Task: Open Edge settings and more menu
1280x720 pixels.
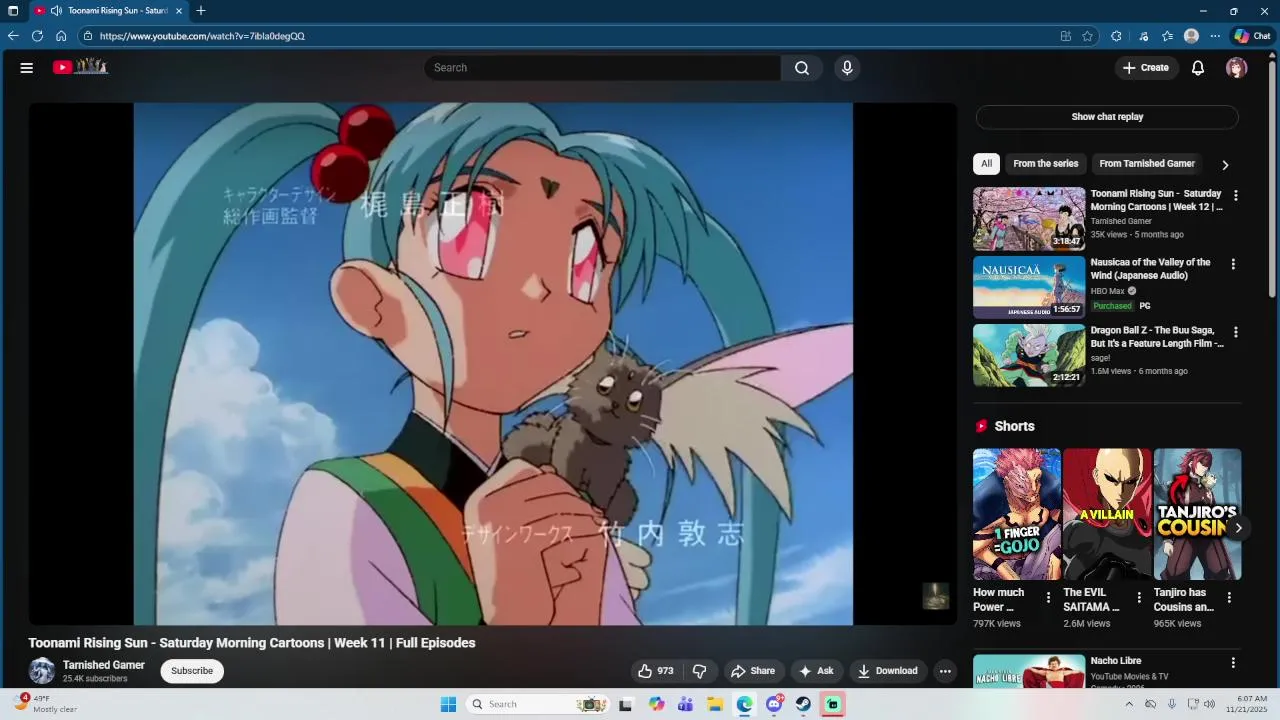Action: coord(1215,36)
